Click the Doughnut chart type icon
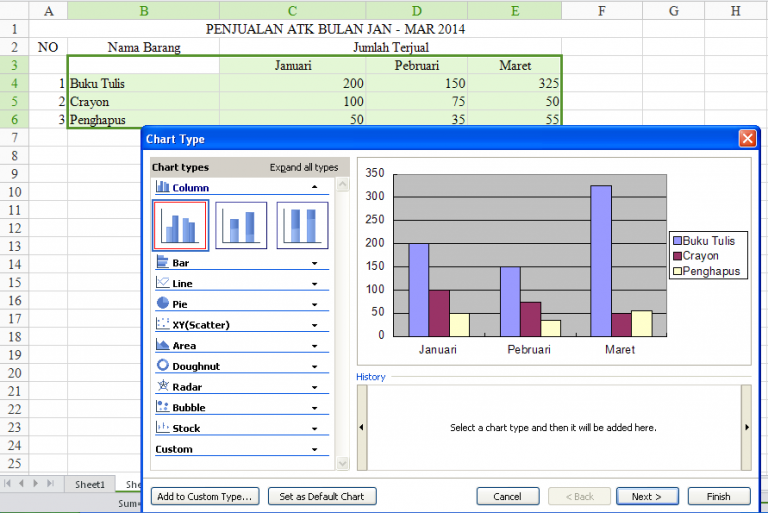The height and width of the screenshot is (513, 768). [x=163, y=366]
